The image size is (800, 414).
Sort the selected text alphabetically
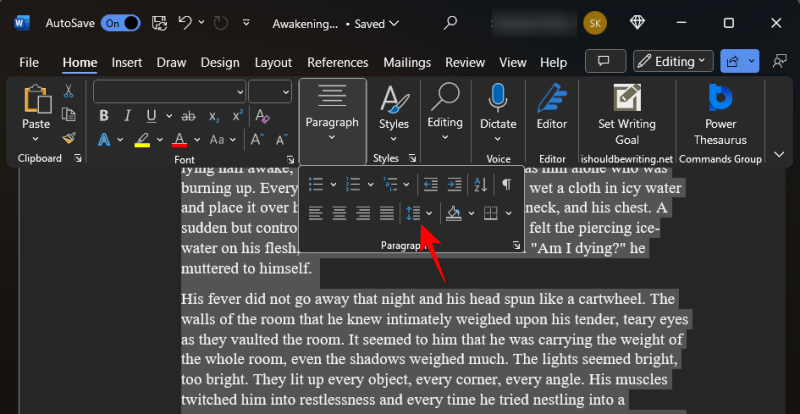[481, 184]
